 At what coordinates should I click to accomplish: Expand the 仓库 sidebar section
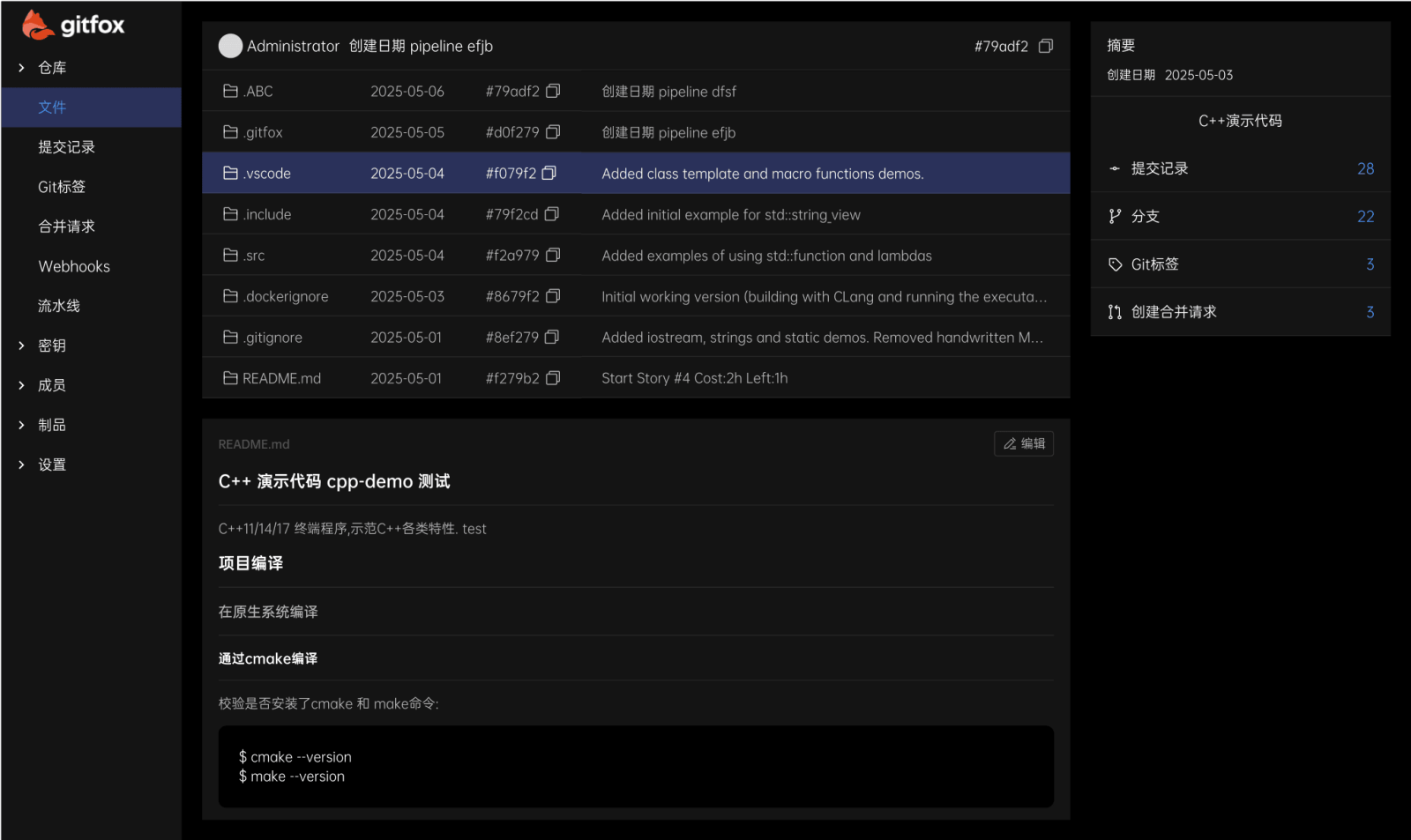pyautogui.click(x=21, y=68)
